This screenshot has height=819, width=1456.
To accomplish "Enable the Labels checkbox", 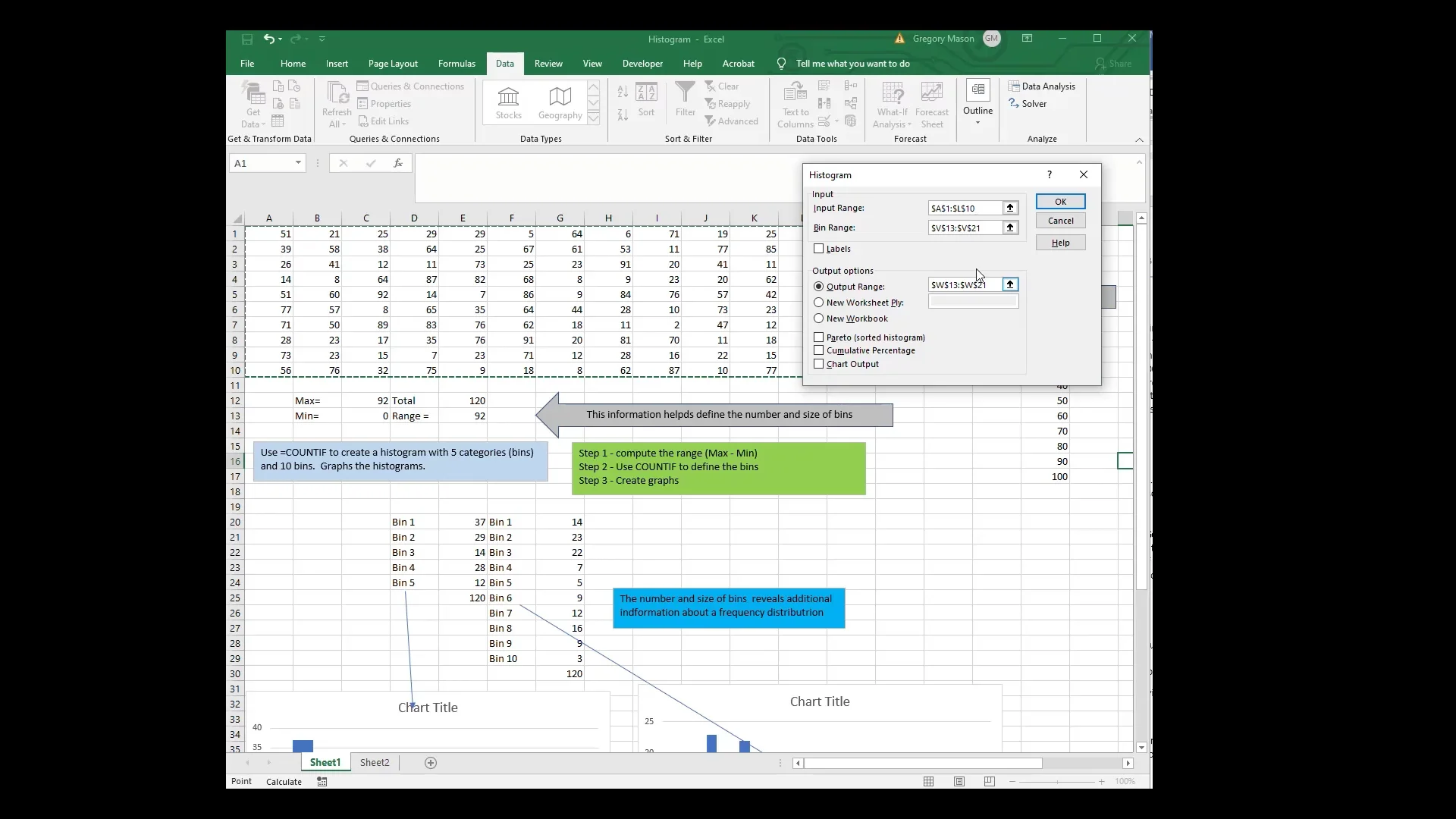I will [820, 249].
